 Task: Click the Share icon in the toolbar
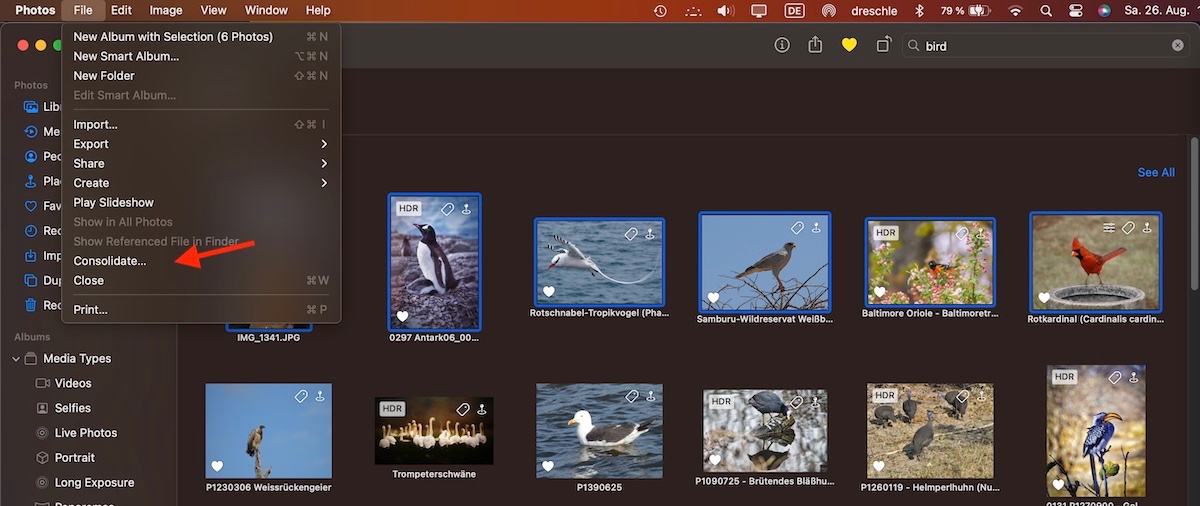815,46
